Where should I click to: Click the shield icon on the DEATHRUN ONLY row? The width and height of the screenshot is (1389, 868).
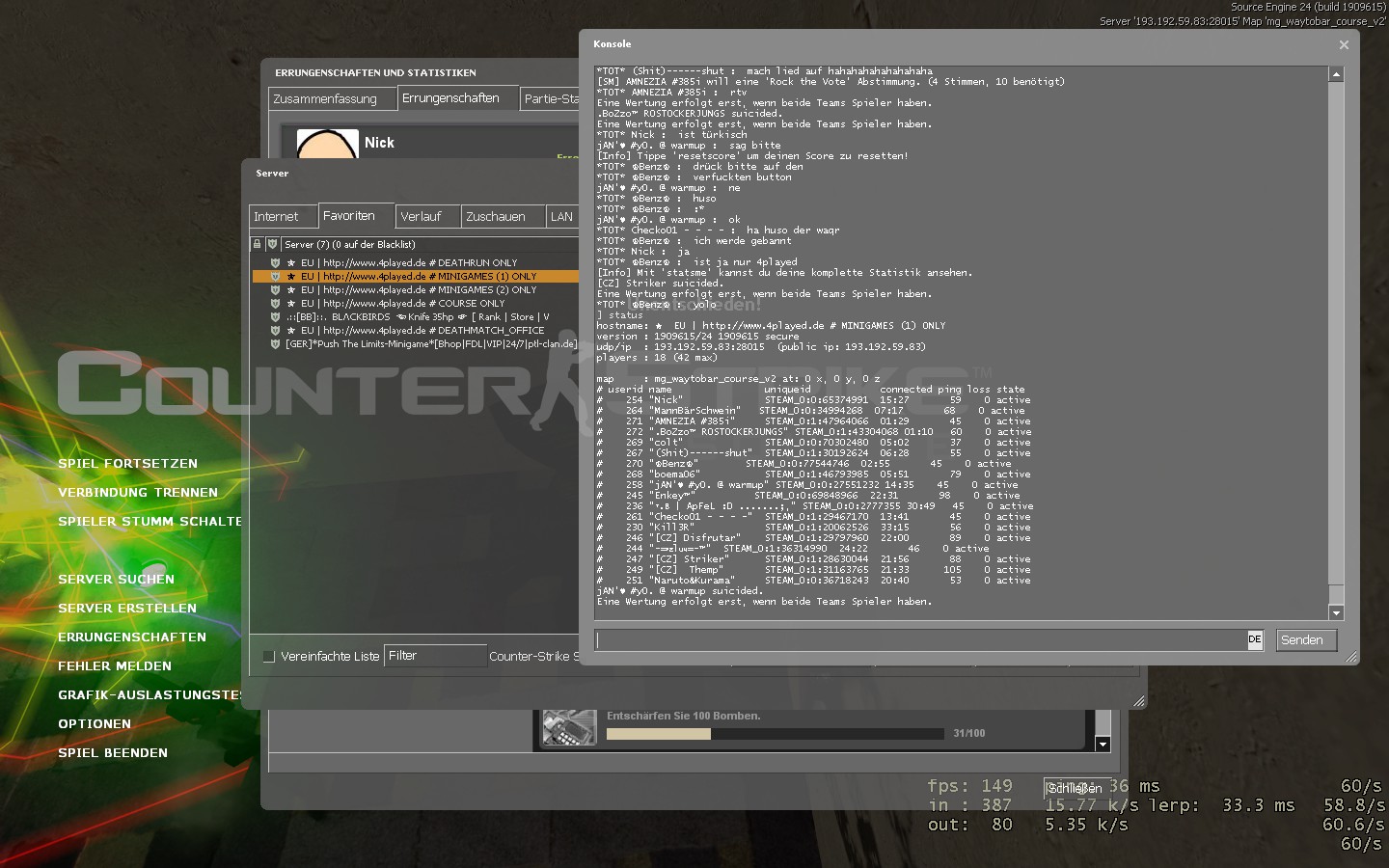275,262
